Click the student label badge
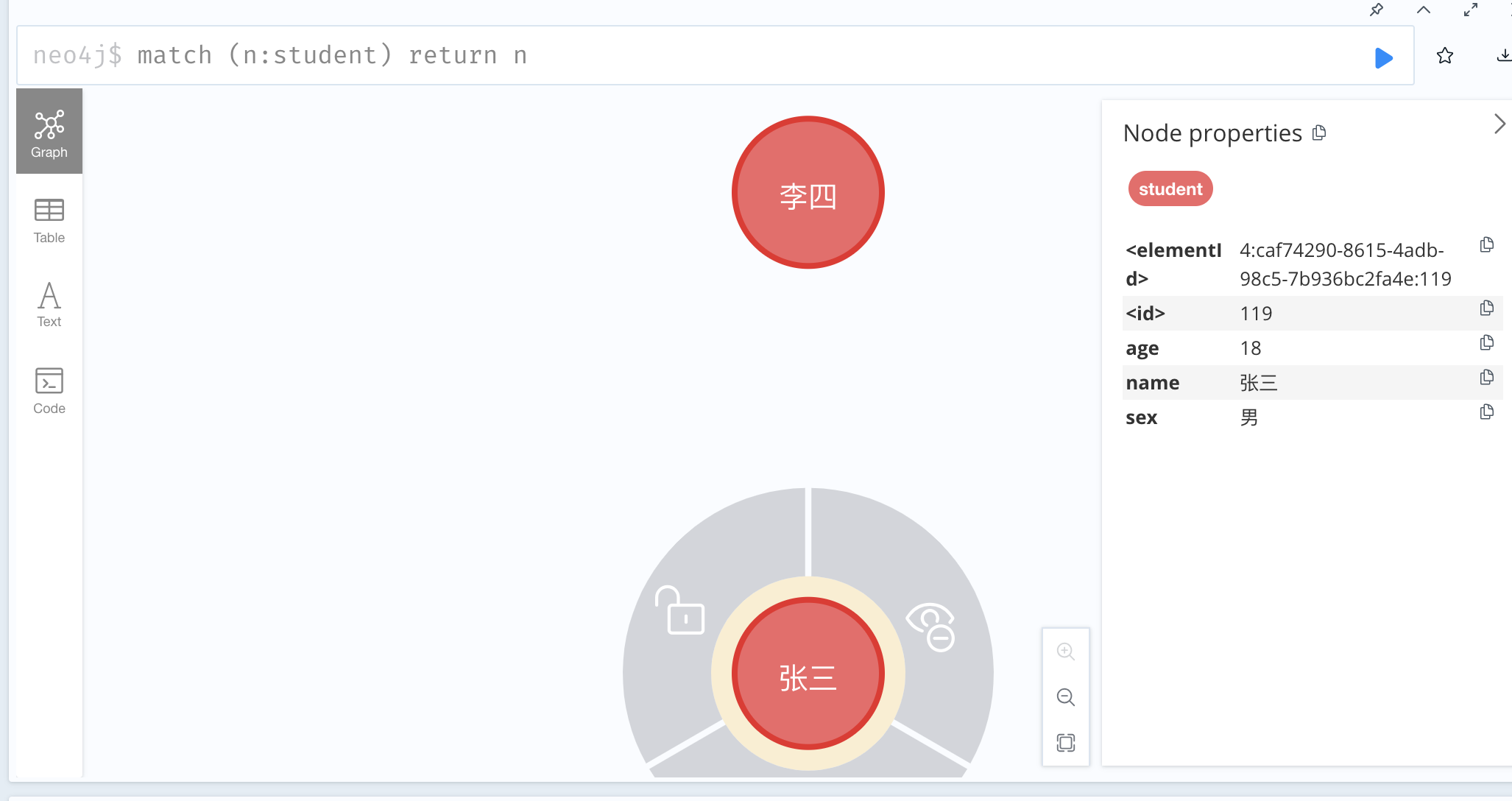The height and width of the screenshot is (801, 1512). coord(1170,189)
